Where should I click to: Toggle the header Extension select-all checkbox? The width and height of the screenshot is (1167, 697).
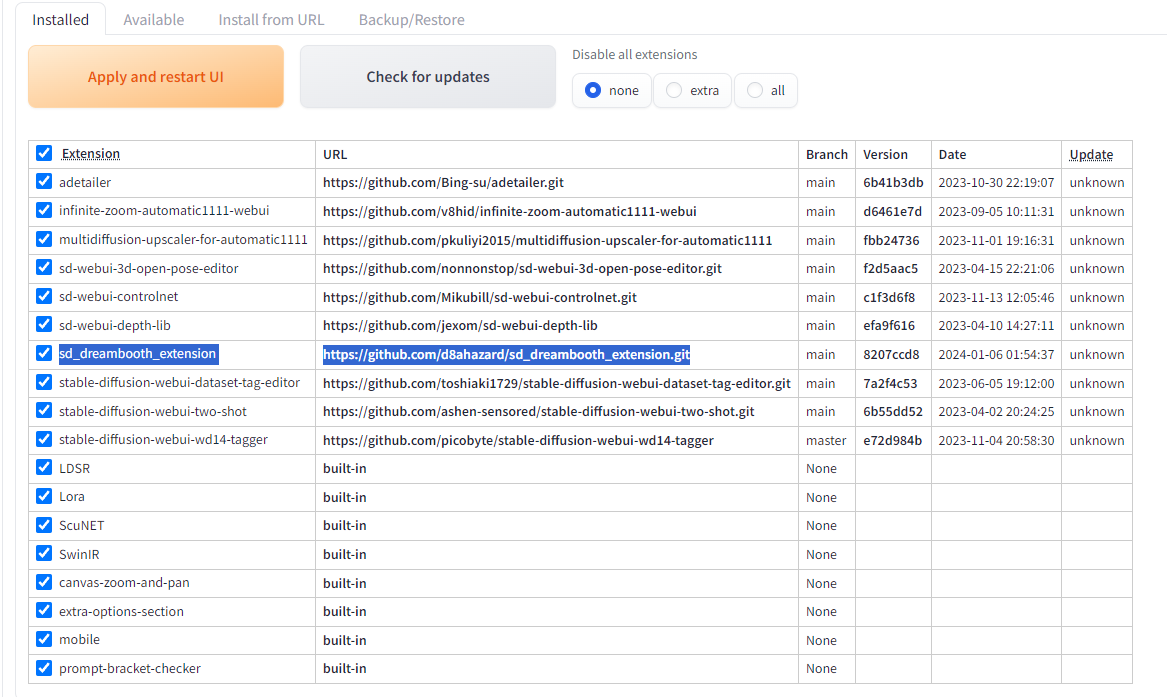44,153
